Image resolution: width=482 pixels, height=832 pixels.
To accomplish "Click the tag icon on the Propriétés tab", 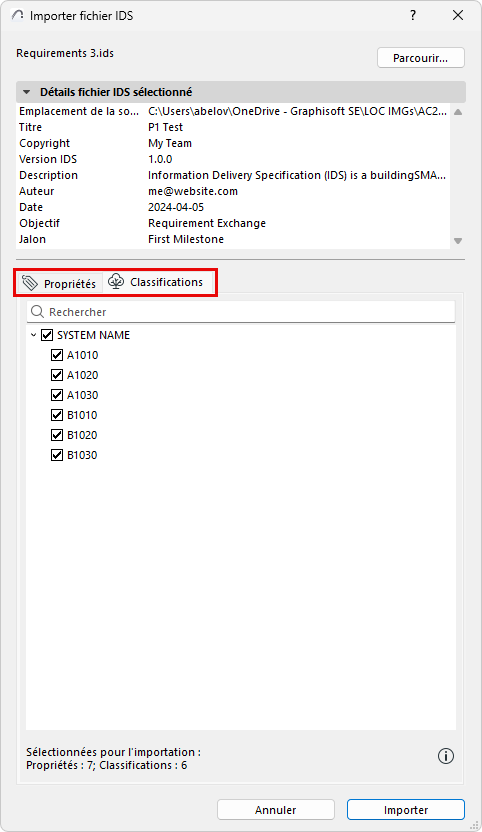I will tap(30, 283).
